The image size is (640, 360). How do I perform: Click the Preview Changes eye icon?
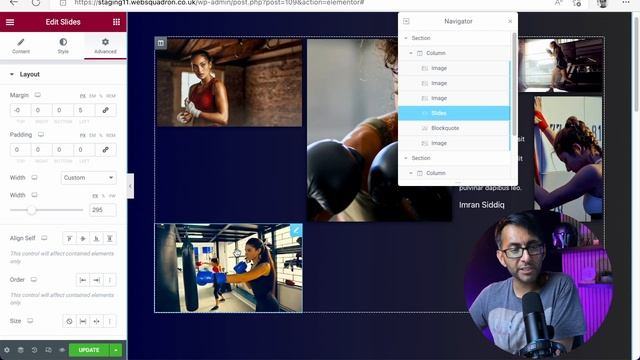coord(62,350)
